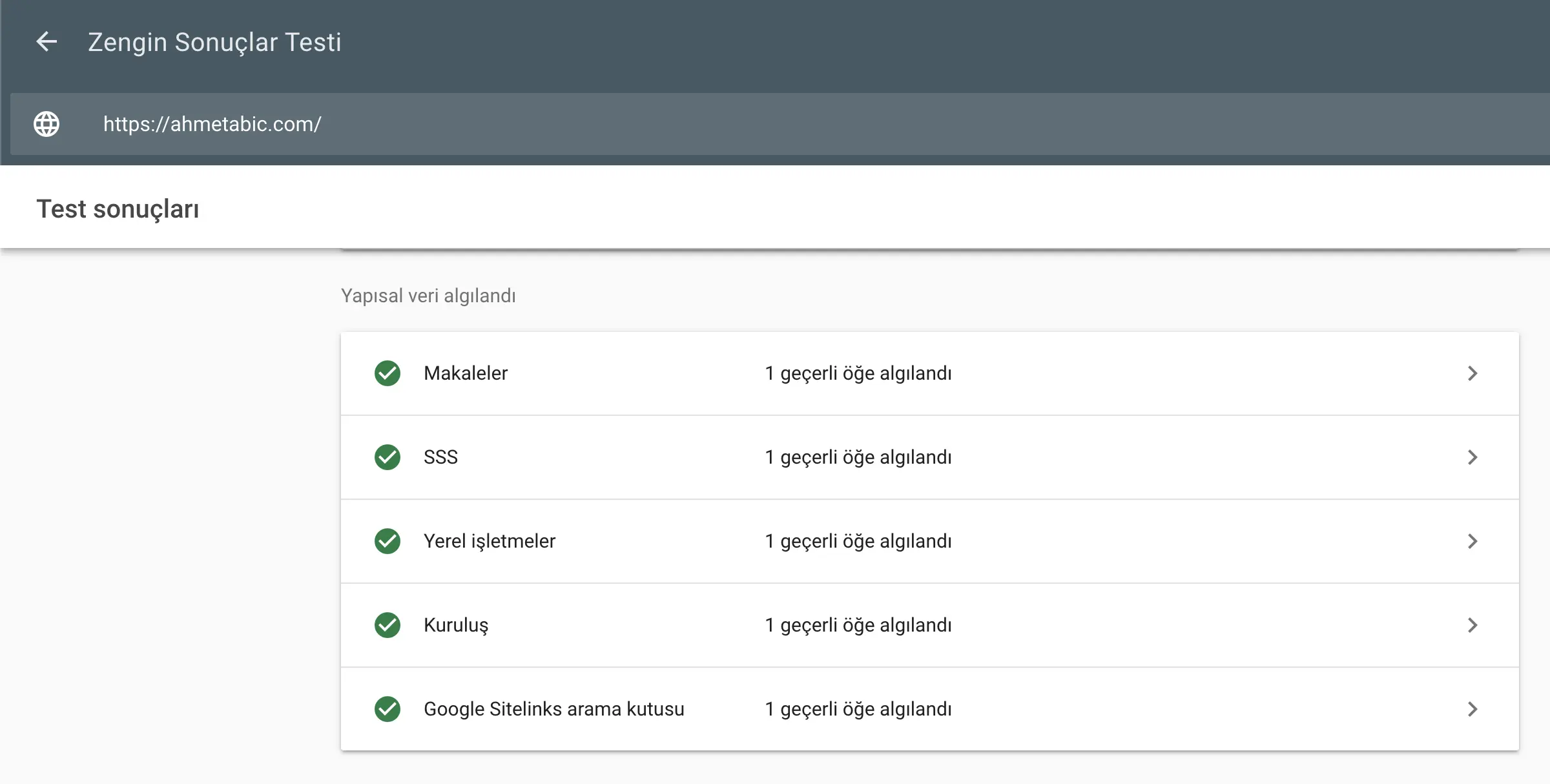Screen dimensions: 1550x784
Task: Click '1 geçerli öğe algılandı' in Makaleler row
Action: 858,373
